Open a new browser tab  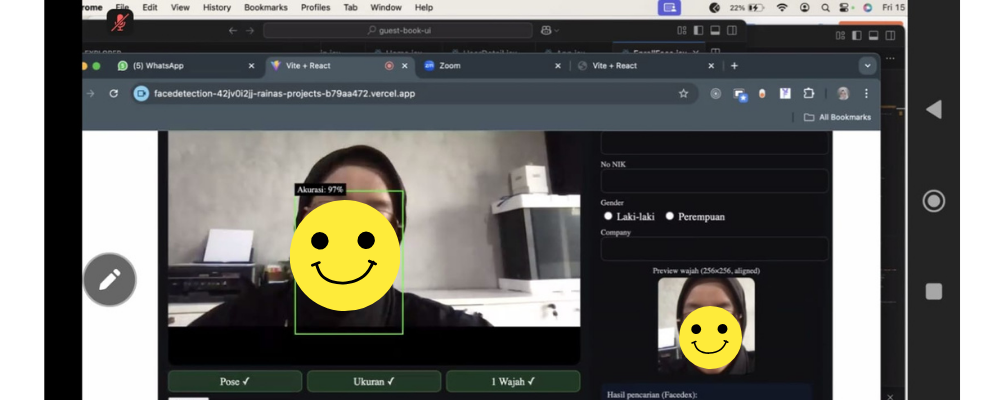coord(734,66)
